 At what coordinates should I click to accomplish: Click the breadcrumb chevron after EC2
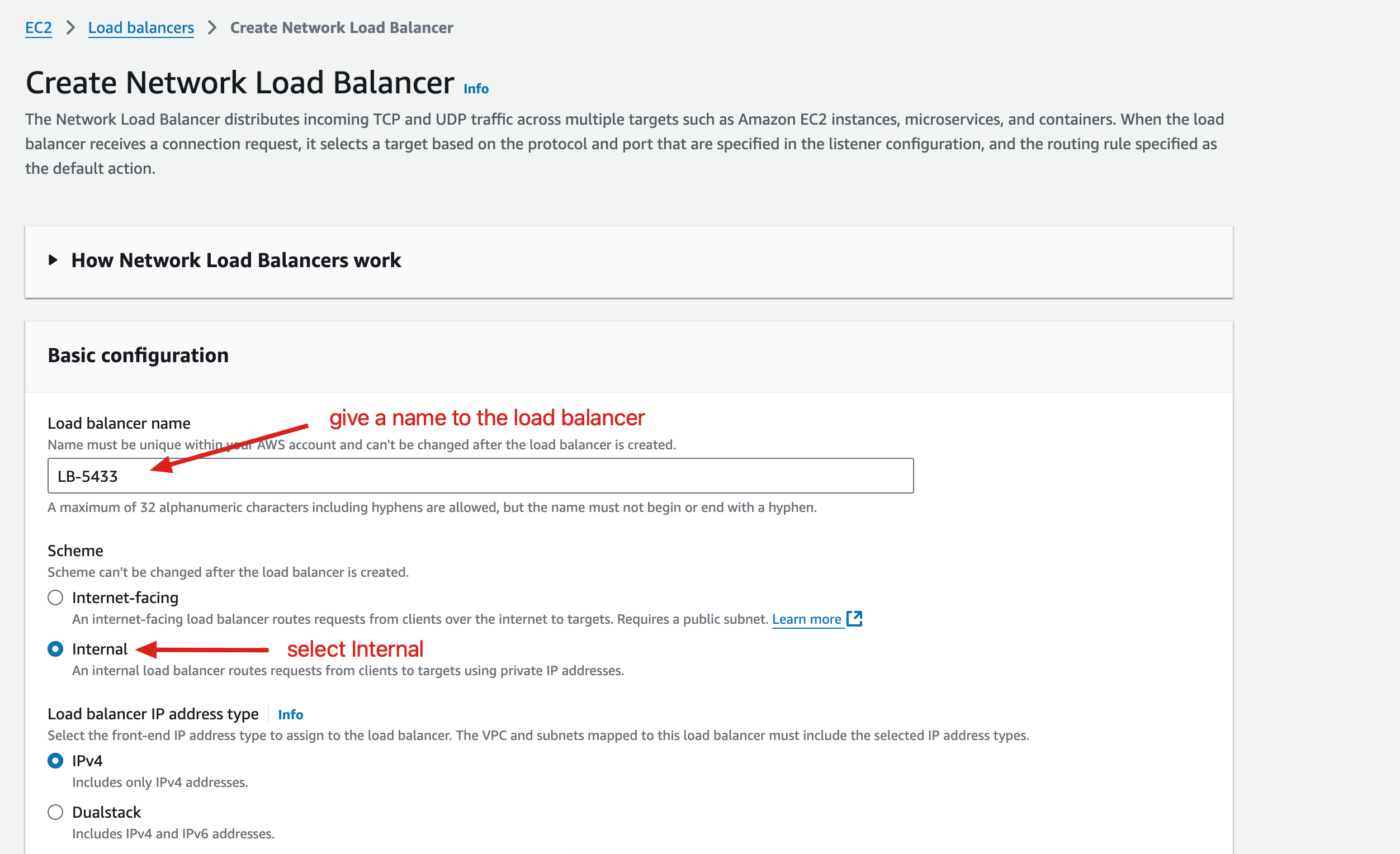click(70, 27)
